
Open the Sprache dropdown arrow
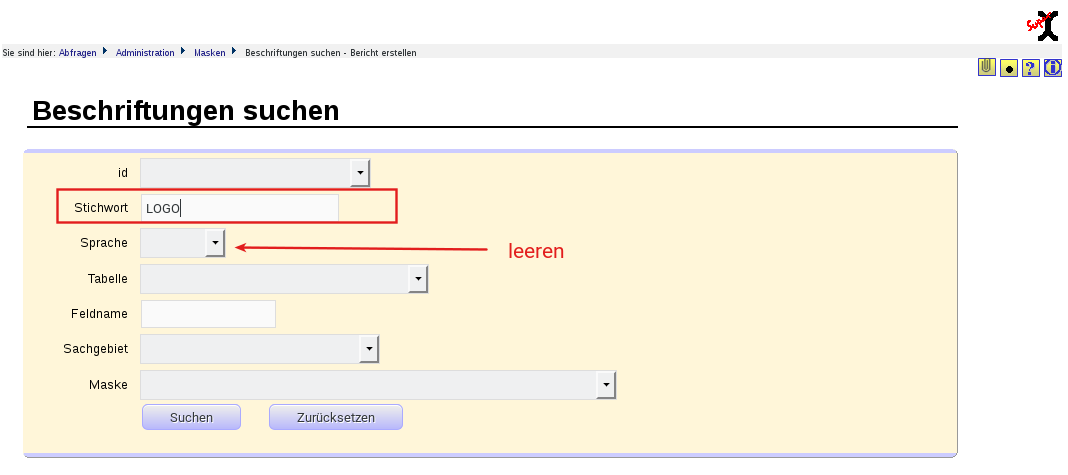click(x=215, y=243)
